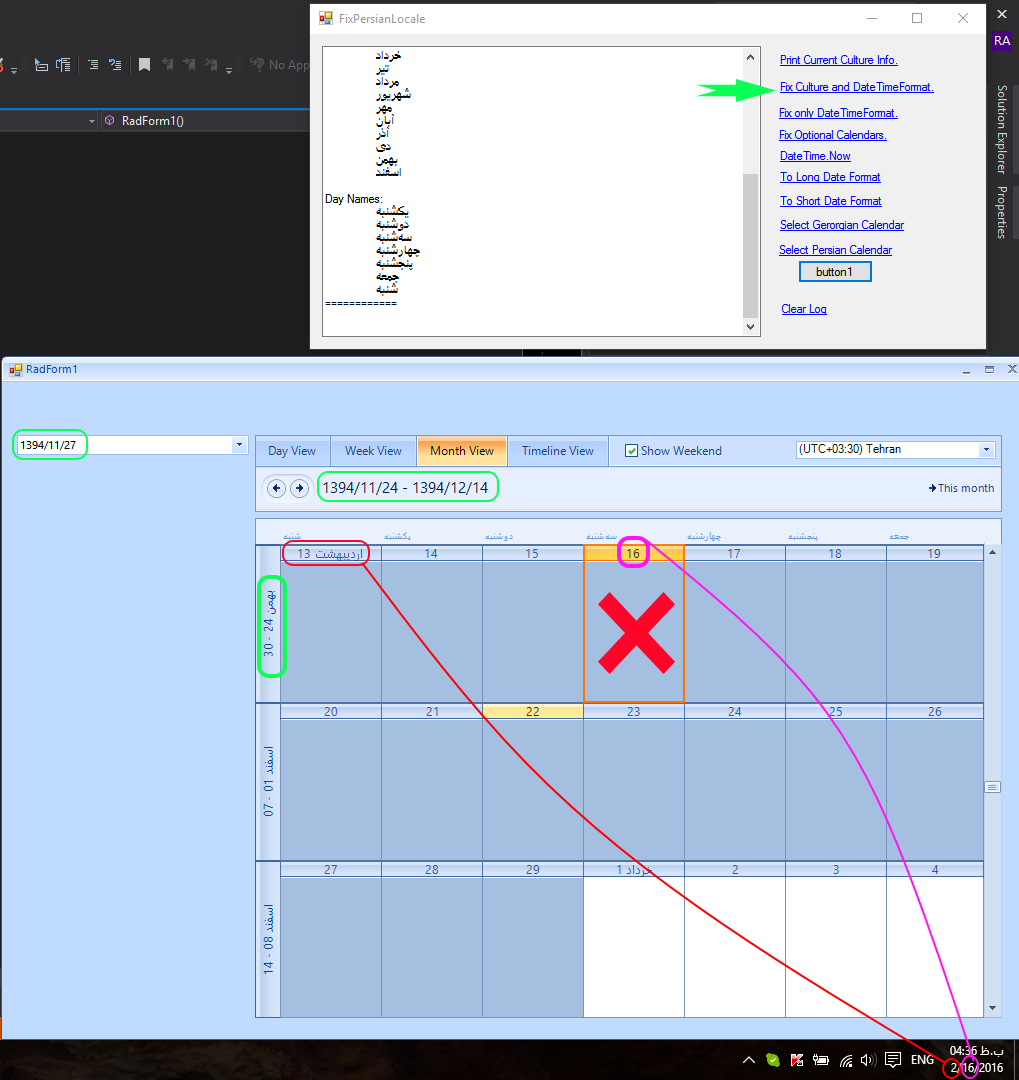The image size is (1019, 1080).
Task: Click the taskbar clock and date
Action: tap(976, 1059)
